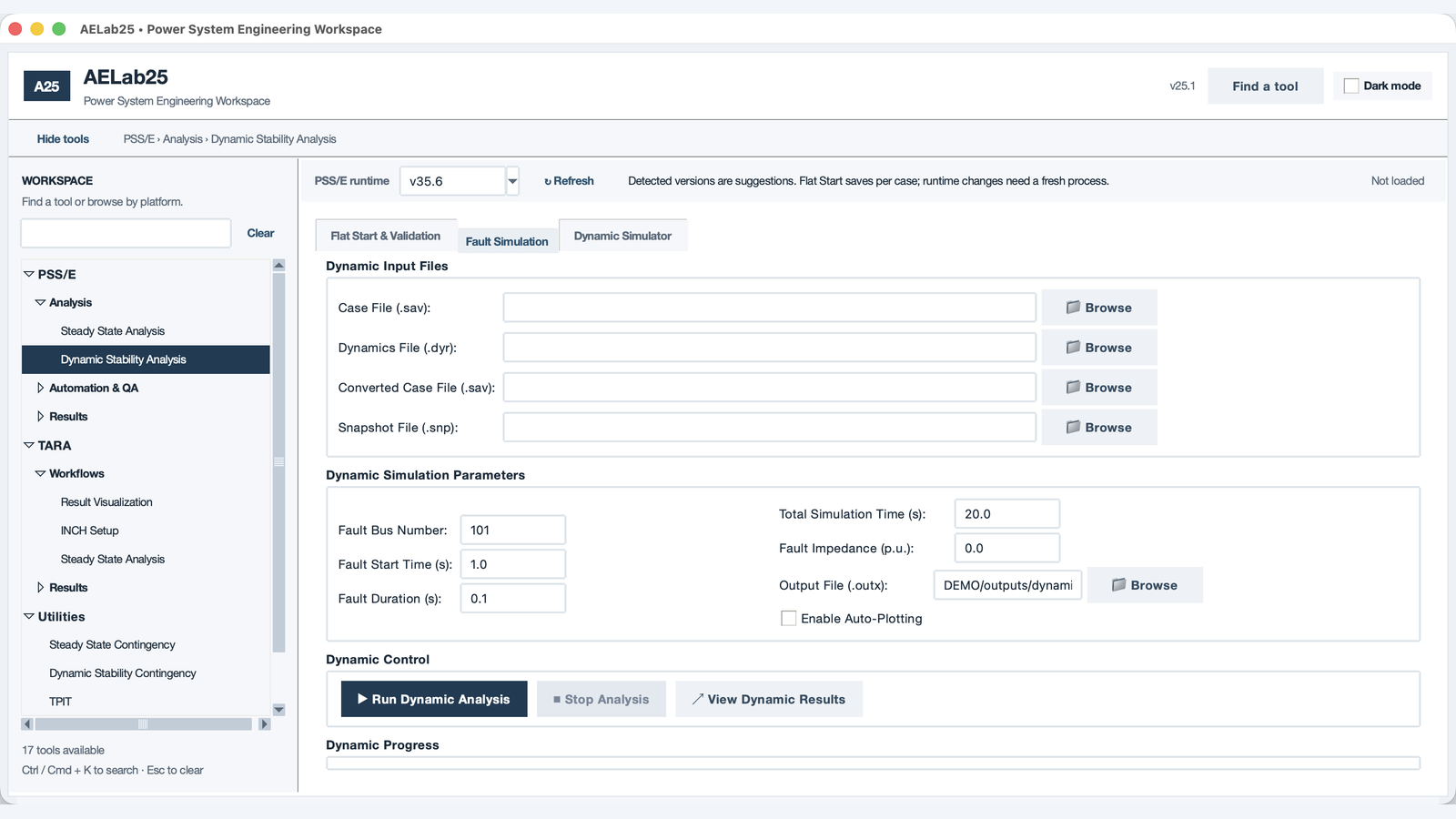Open Result Visualization tool

106,502
